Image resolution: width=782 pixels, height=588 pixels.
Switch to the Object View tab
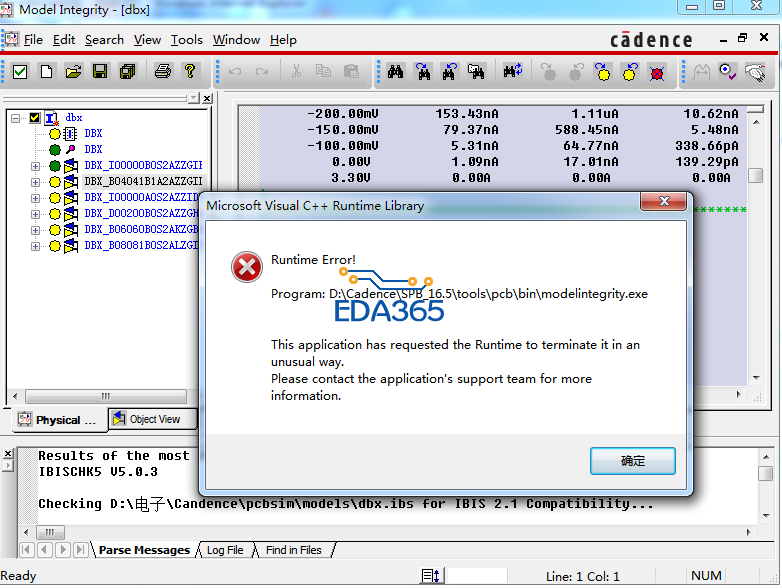pos(153,419)
